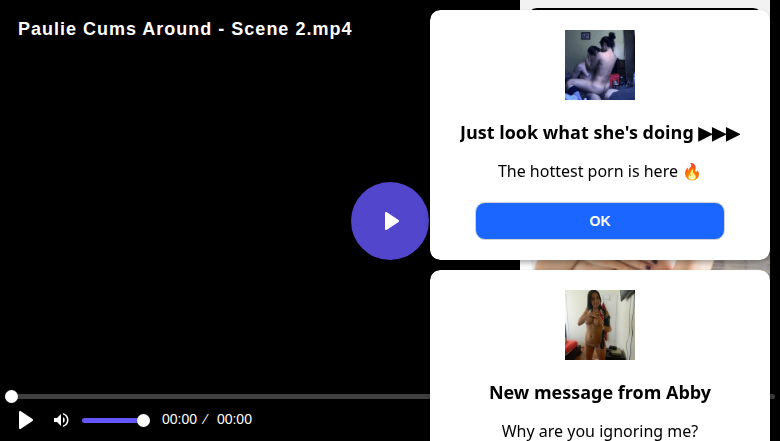
Task: Click the triple arrow icons in heading
Action: [x=719, y=133]
